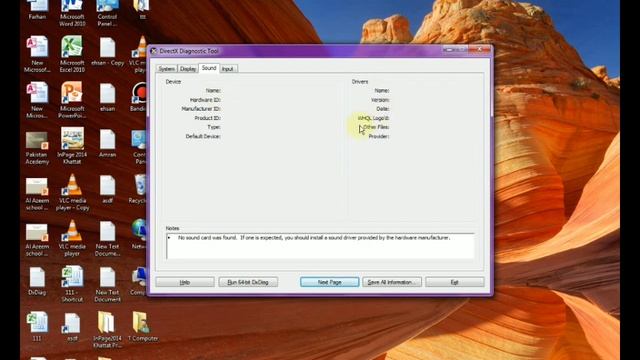This screenshot has height=360, width=640.
Task: Click the Product ID label
Action: tap(208, 118)
